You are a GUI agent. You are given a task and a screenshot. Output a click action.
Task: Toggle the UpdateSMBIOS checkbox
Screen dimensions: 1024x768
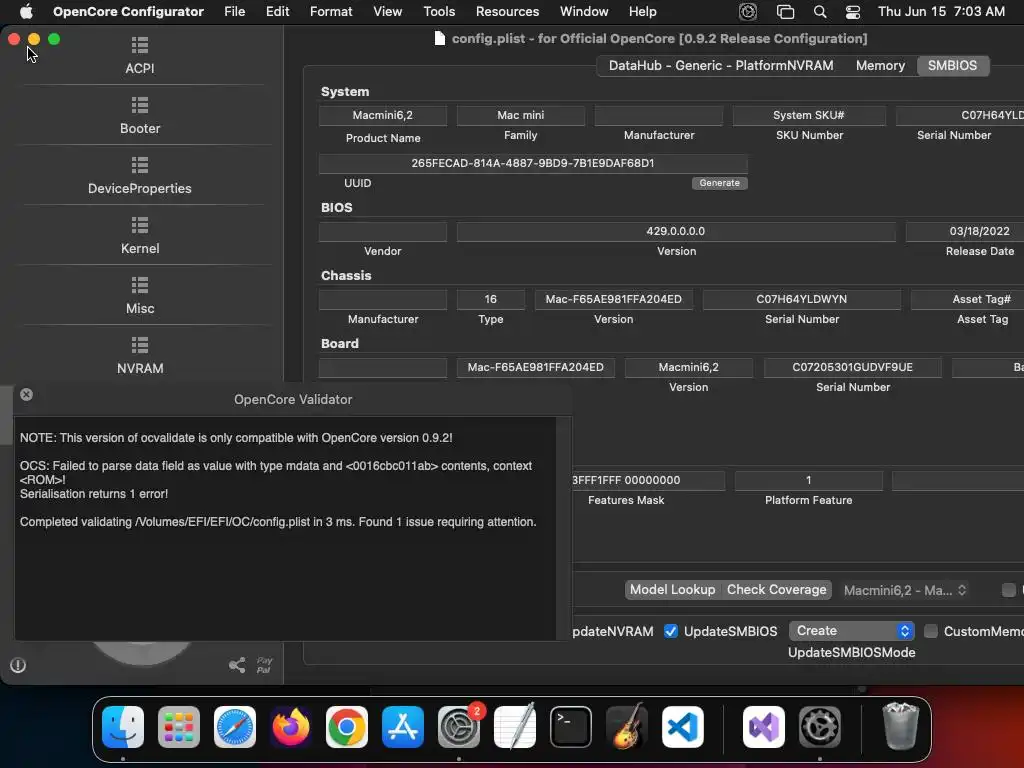pos(671,631)
